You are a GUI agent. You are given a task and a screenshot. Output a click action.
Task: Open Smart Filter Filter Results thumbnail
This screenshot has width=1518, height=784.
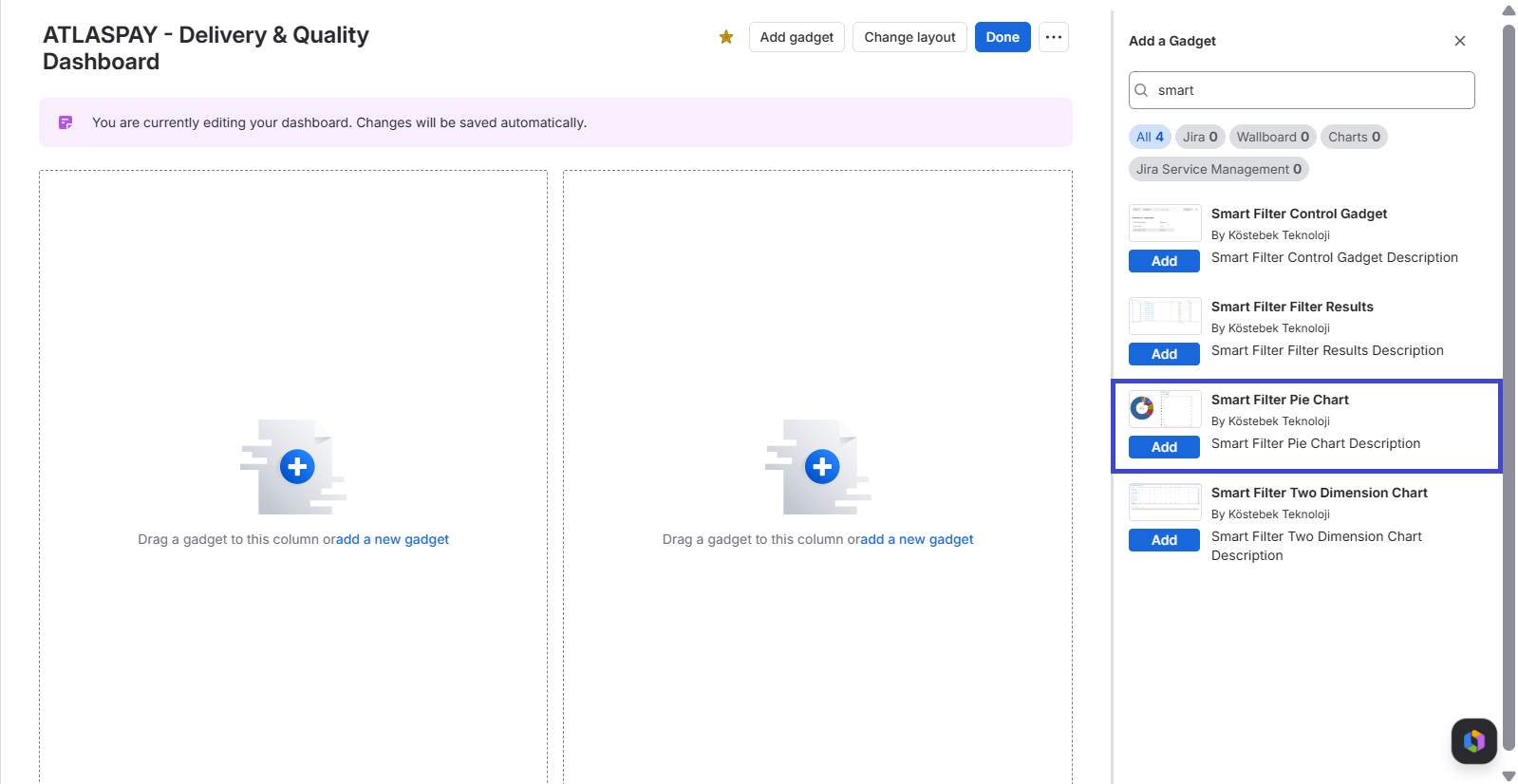pos(1165,316)
